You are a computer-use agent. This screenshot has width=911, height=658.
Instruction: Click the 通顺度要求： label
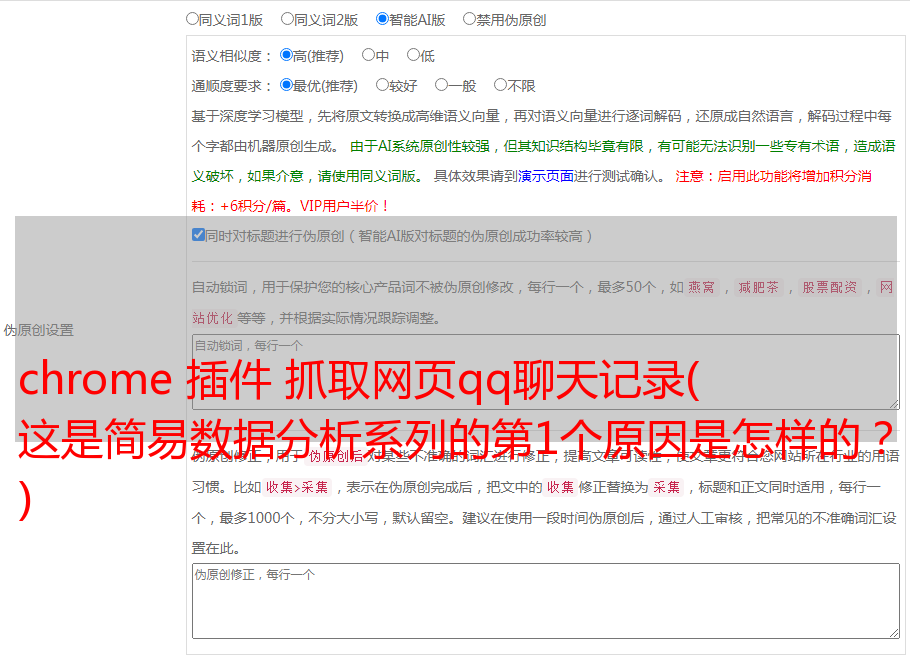click(232, 86)
